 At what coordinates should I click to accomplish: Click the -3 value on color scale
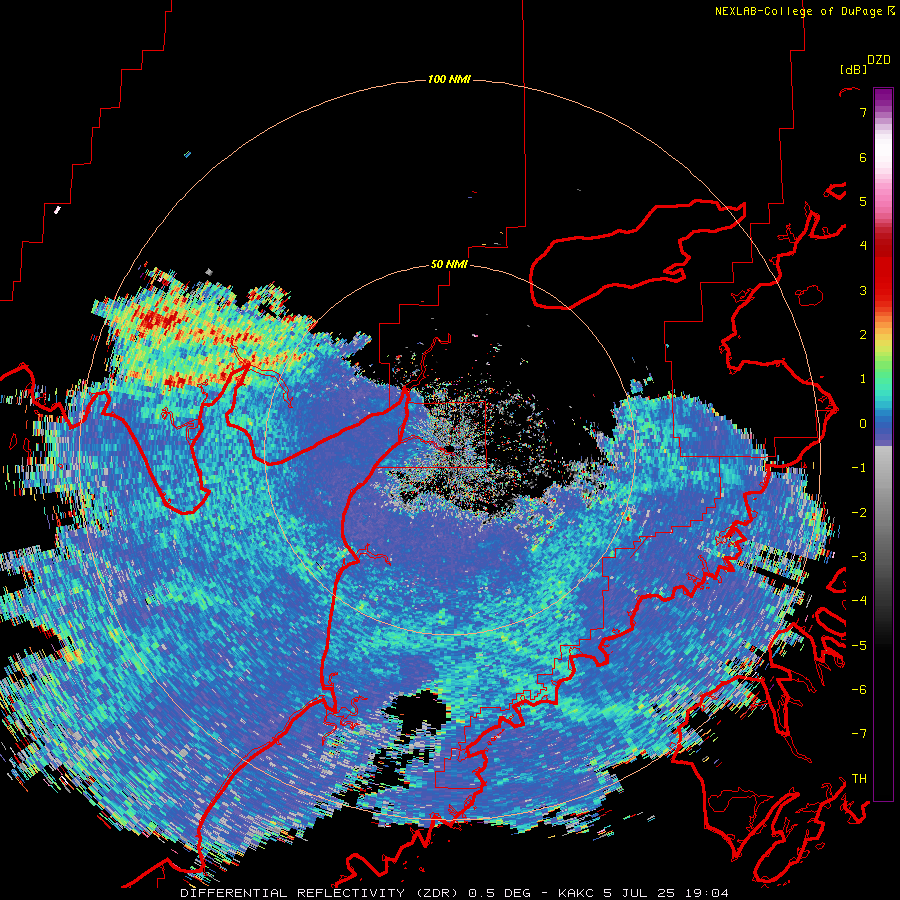859,557
